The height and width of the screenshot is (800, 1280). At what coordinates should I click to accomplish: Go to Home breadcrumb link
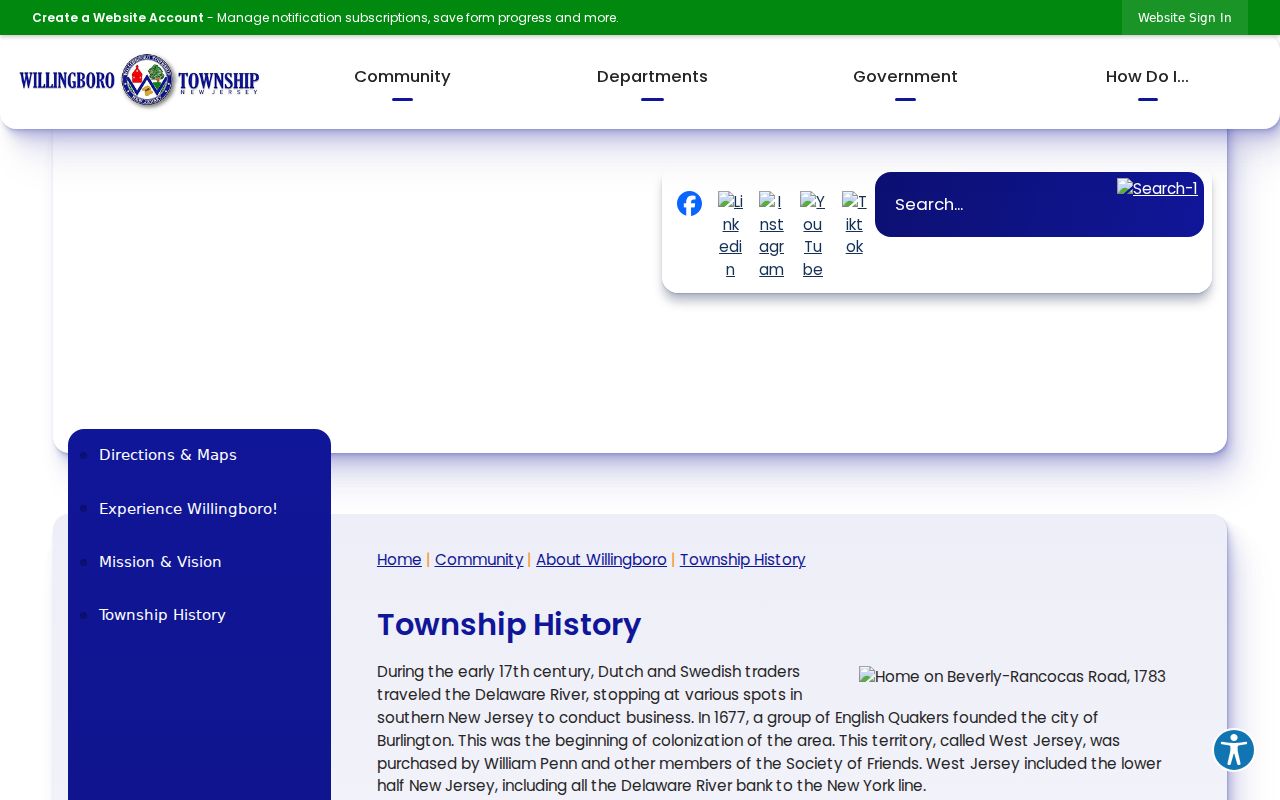pyautogui.click(x=399, y=560)
